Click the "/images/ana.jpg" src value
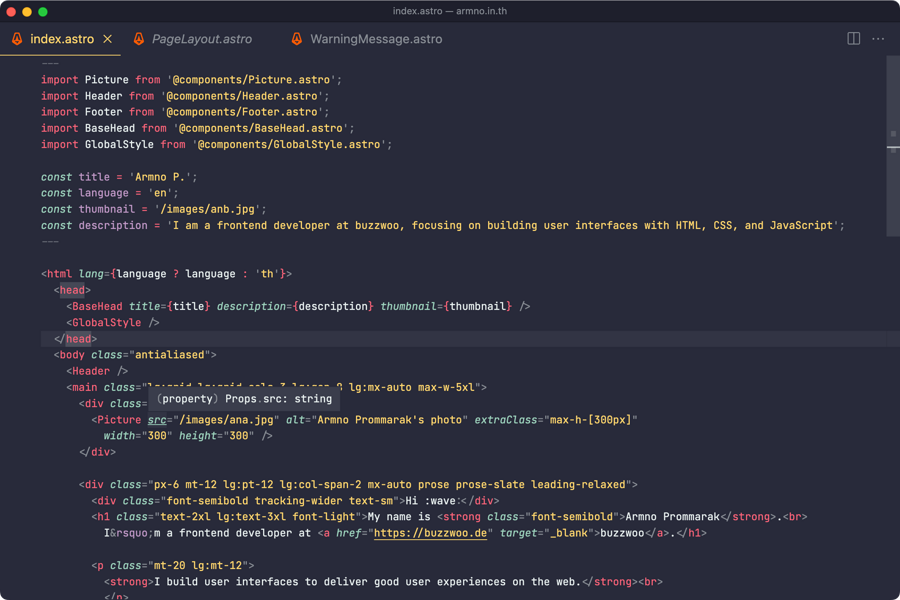900x600 pixels. [226, 420]
